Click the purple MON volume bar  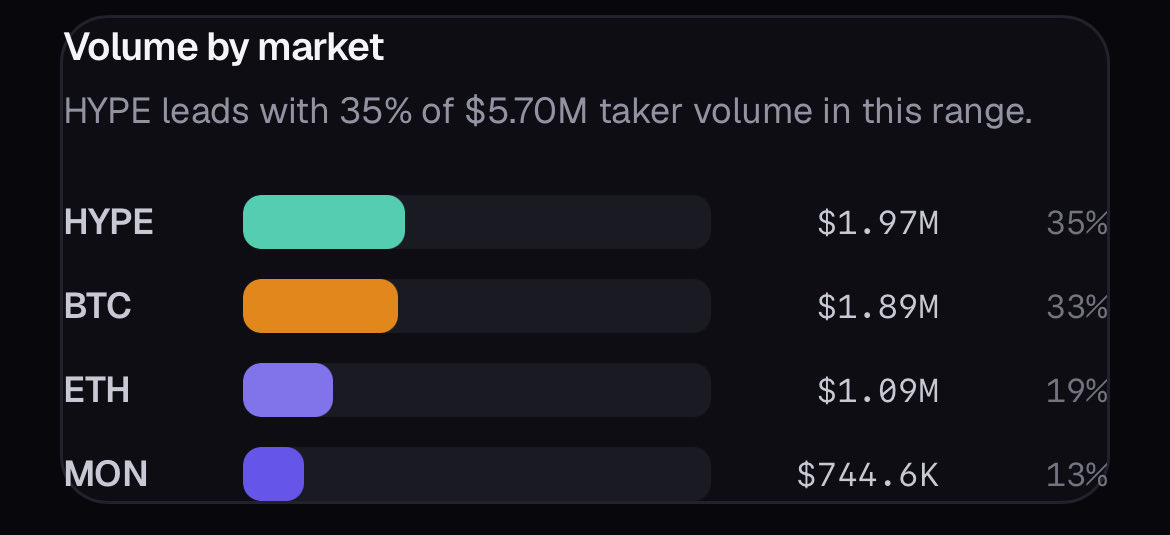pyautogui.click(x=273, y=474)
